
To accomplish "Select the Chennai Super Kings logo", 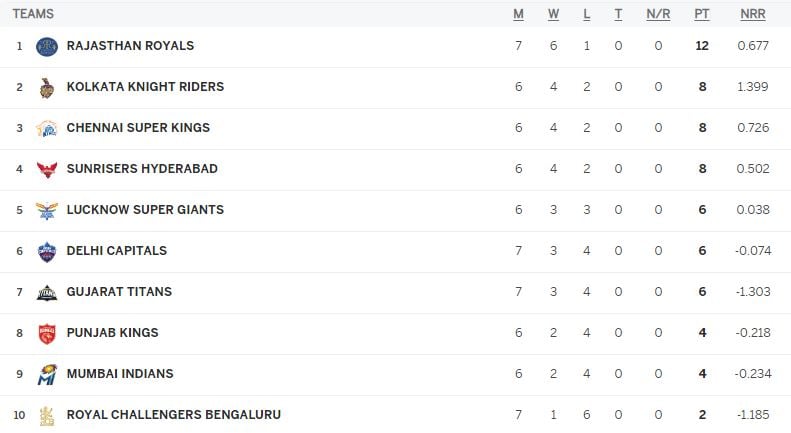I will [x=46, y=129].
